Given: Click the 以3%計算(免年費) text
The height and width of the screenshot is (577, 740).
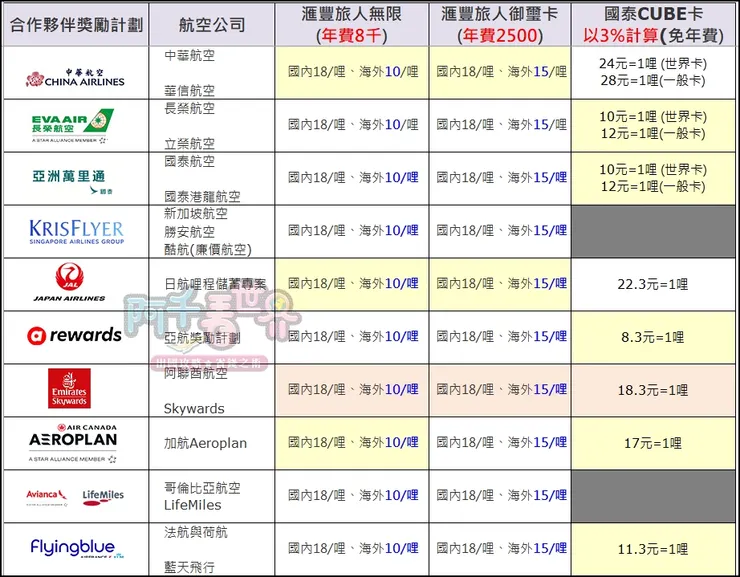Looking at the screenshot, I should point(653,35).
